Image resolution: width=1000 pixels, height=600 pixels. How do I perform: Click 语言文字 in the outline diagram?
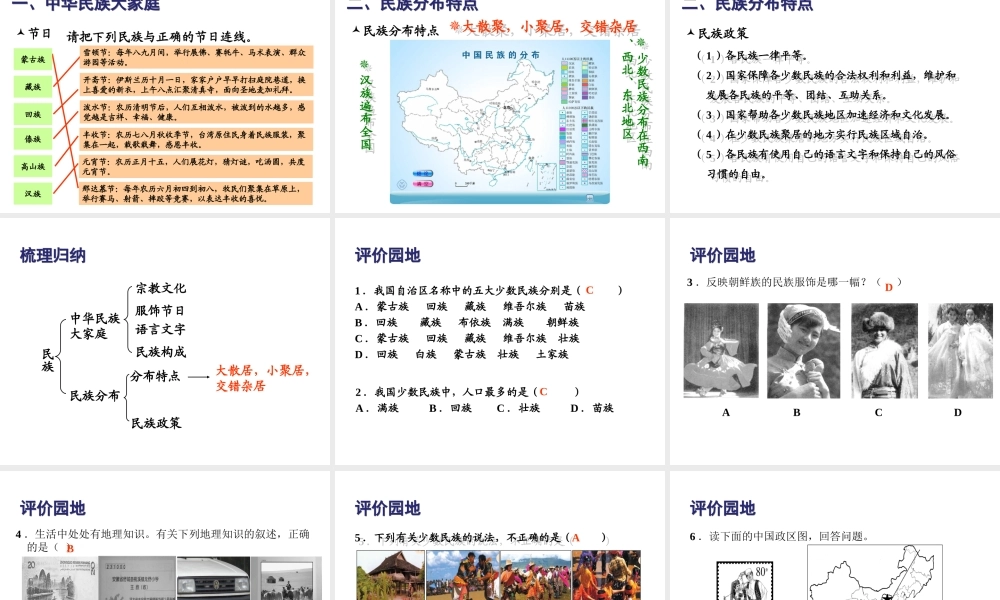coord(161,330)
